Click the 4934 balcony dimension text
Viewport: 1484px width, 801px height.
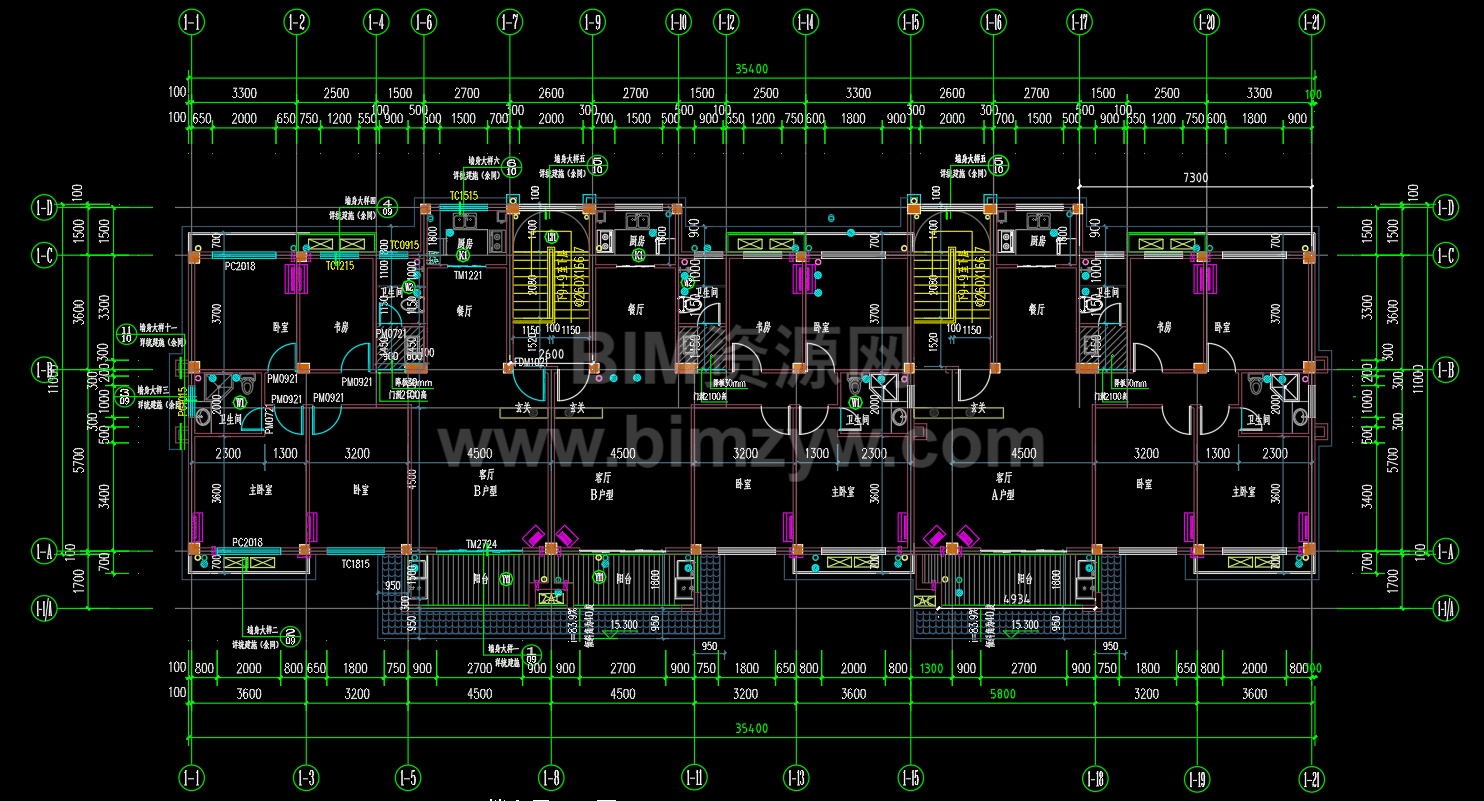pyautogui.click(x=1018, y=599)
